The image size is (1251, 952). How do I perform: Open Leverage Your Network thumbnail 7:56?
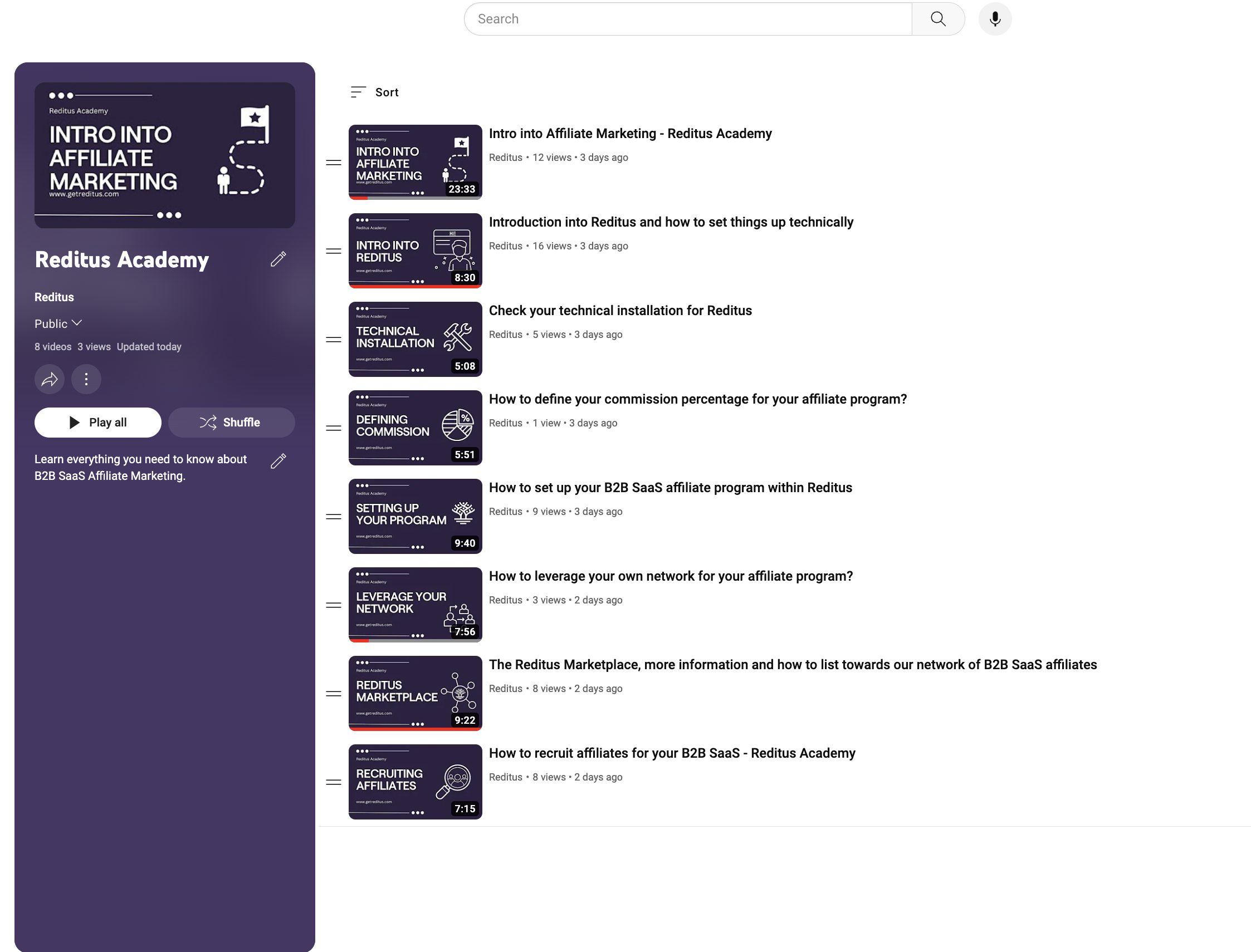(415, 605)
